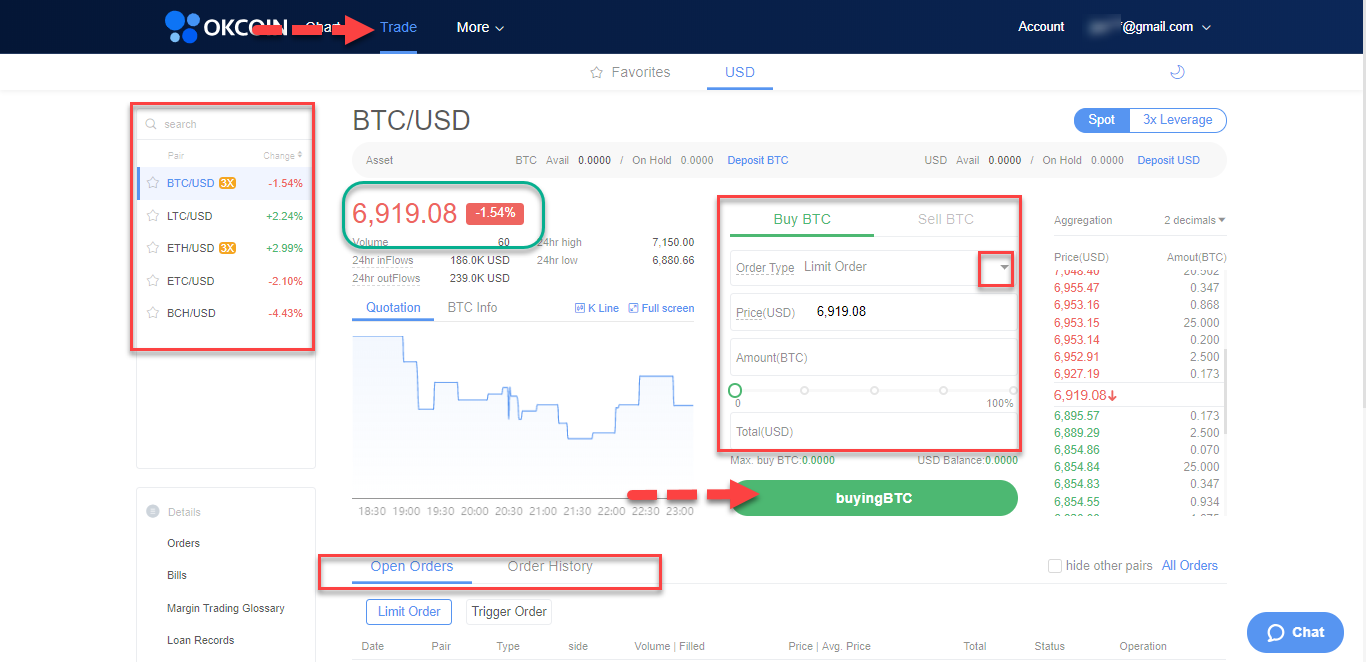Expand the Order Type dropdown
The width and height of the screenshot is (1366, 662).
[x=1004, y=267]
